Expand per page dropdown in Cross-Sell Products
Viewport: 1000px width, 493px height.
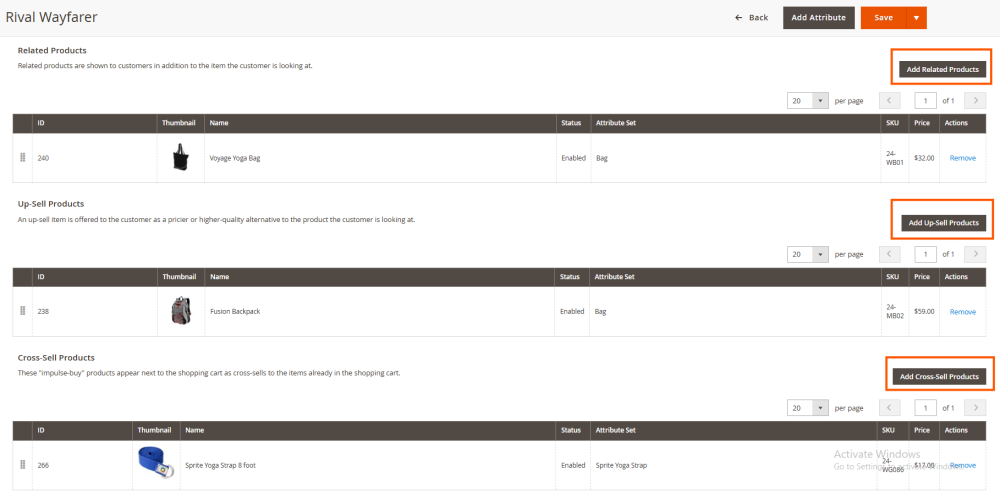821,408
